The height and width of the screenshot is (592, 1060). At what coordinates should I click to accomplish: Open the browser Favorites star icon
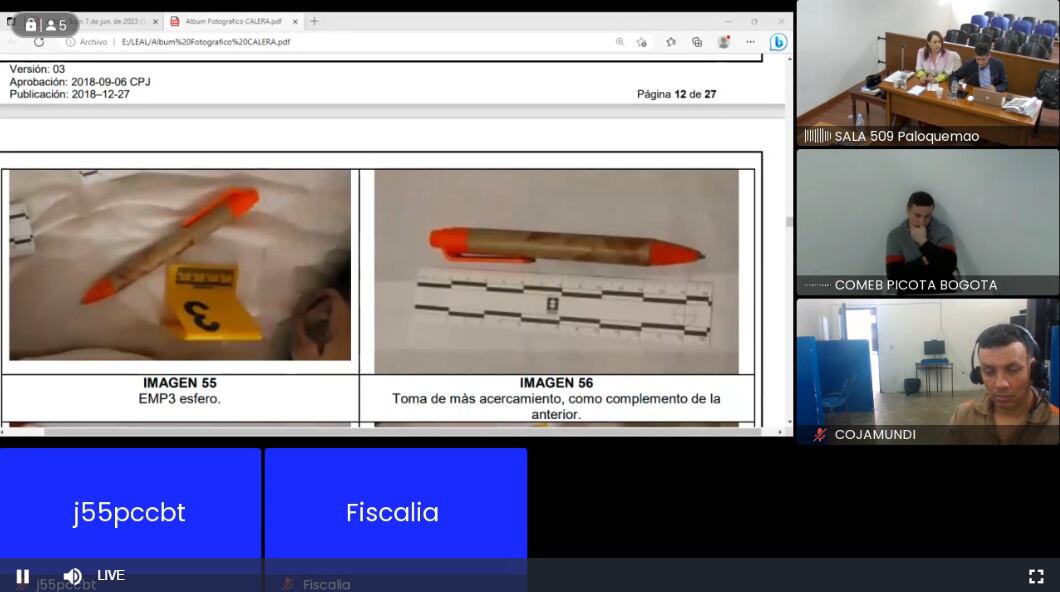click(670, 42)
